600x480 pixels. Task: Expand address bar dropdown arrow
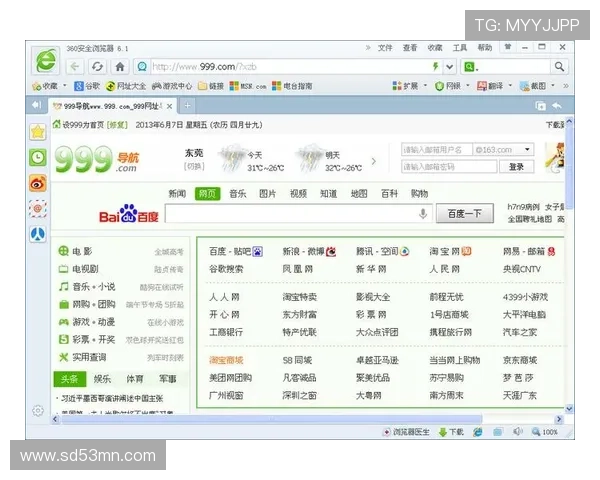pos(450,67)
